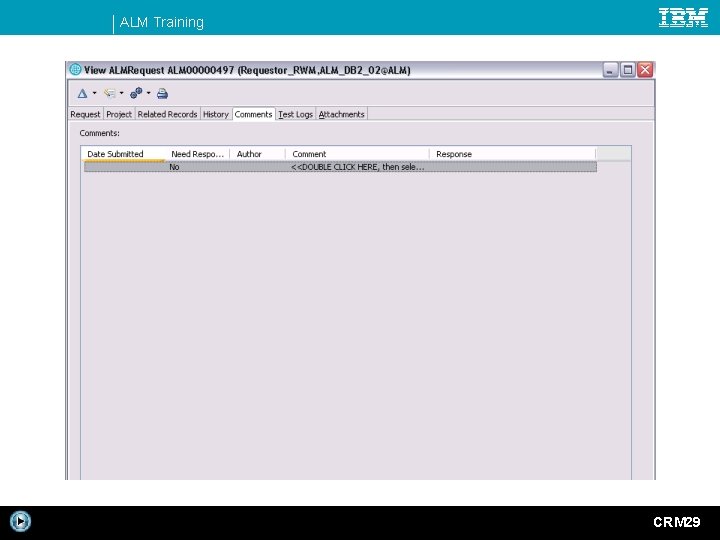Click the CRM29 slide label
This screenshot has width=720, height=540.
click(x=676, y=522)
